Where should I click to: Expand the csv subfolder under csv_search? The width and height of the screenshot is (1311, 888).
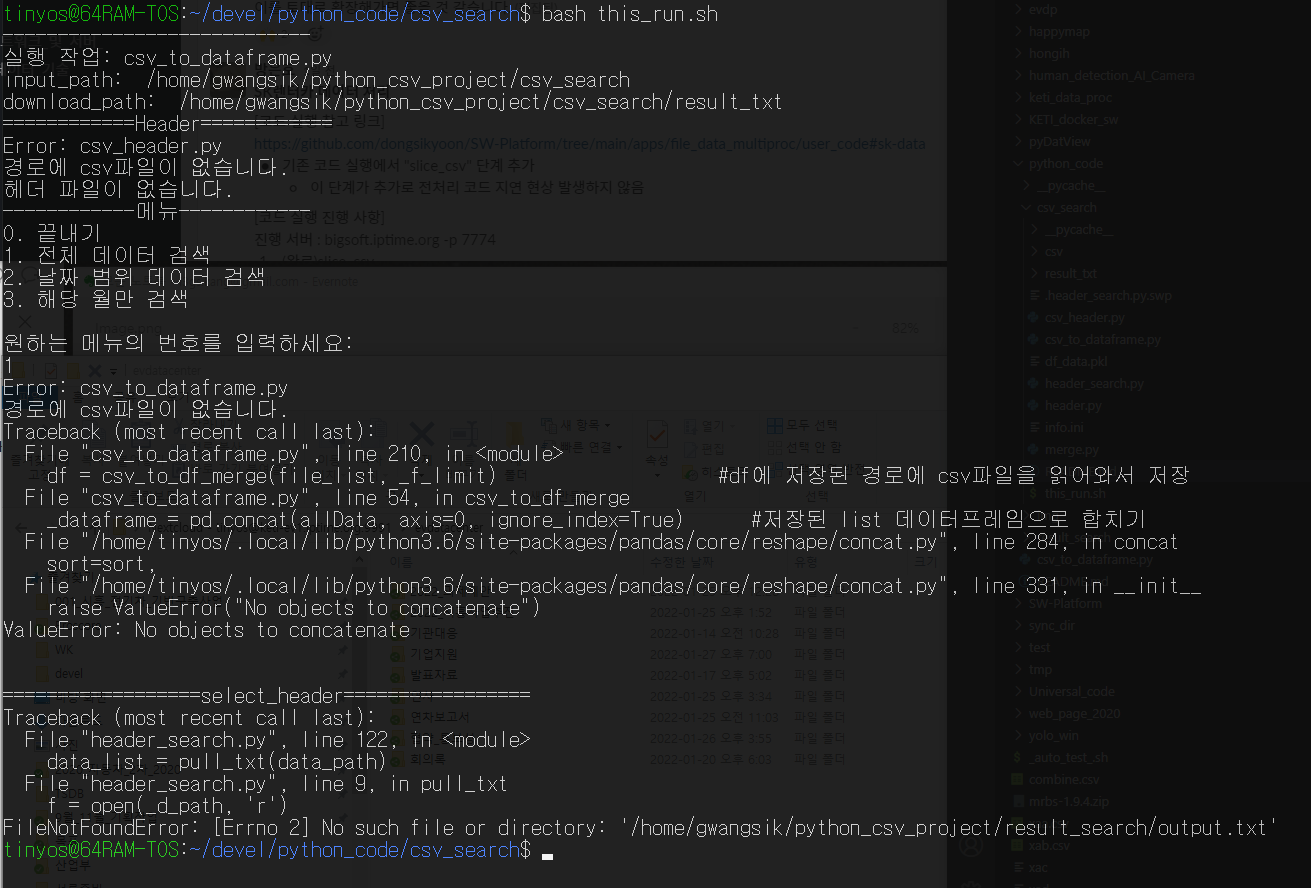tap(1035, 251)
